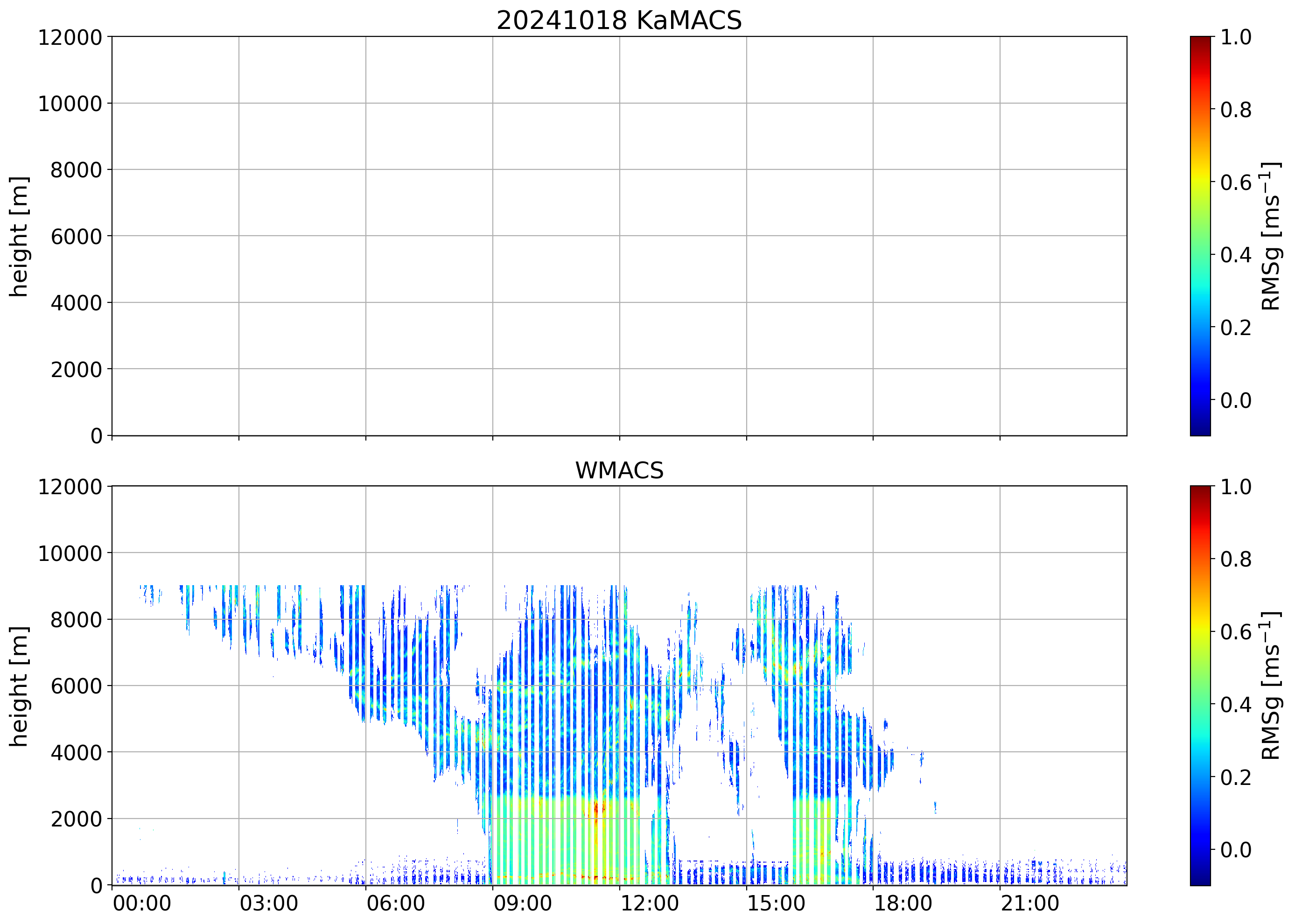Click the dark blue bottom of the lower colorbar
This screenshot has width=1295, height=924.
(1200, 881)
